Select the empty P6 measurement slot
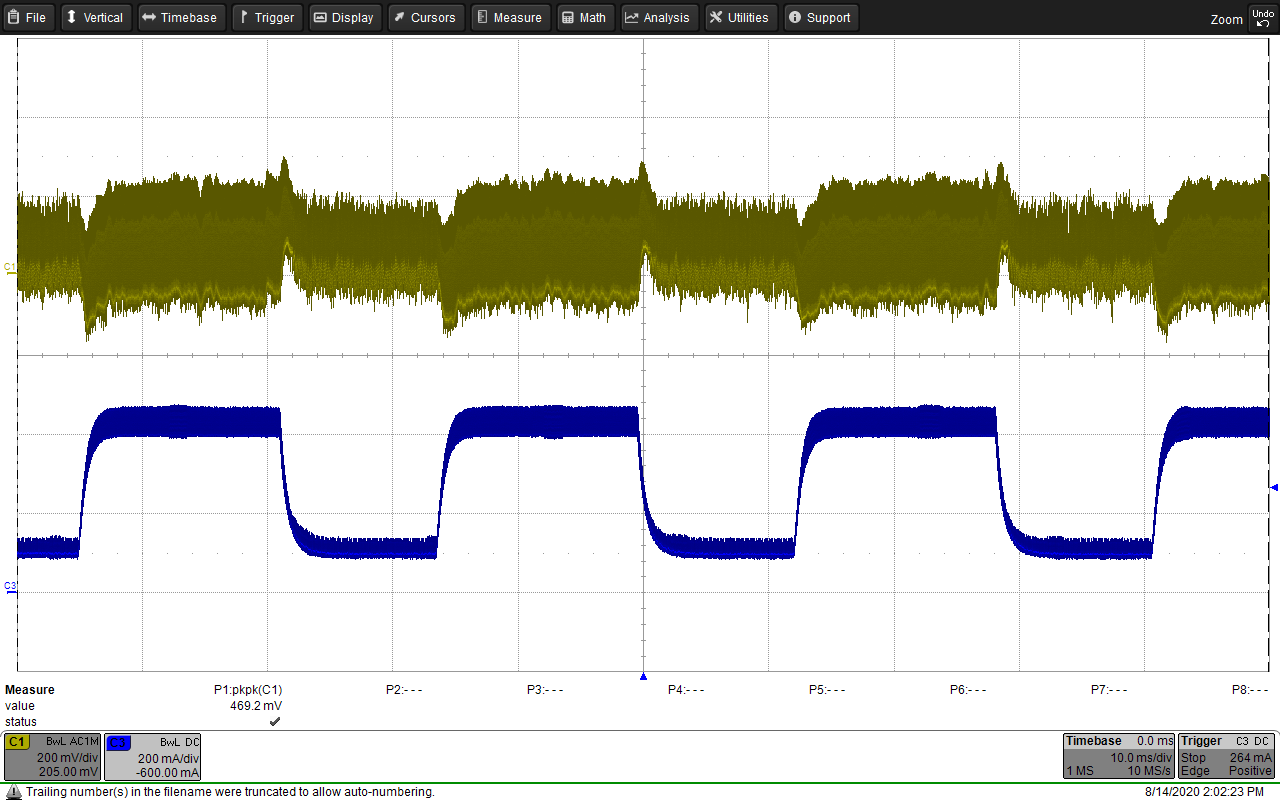Image resolution: width=1280 pixels, height=800 pixels. click(x=968, y=690)
